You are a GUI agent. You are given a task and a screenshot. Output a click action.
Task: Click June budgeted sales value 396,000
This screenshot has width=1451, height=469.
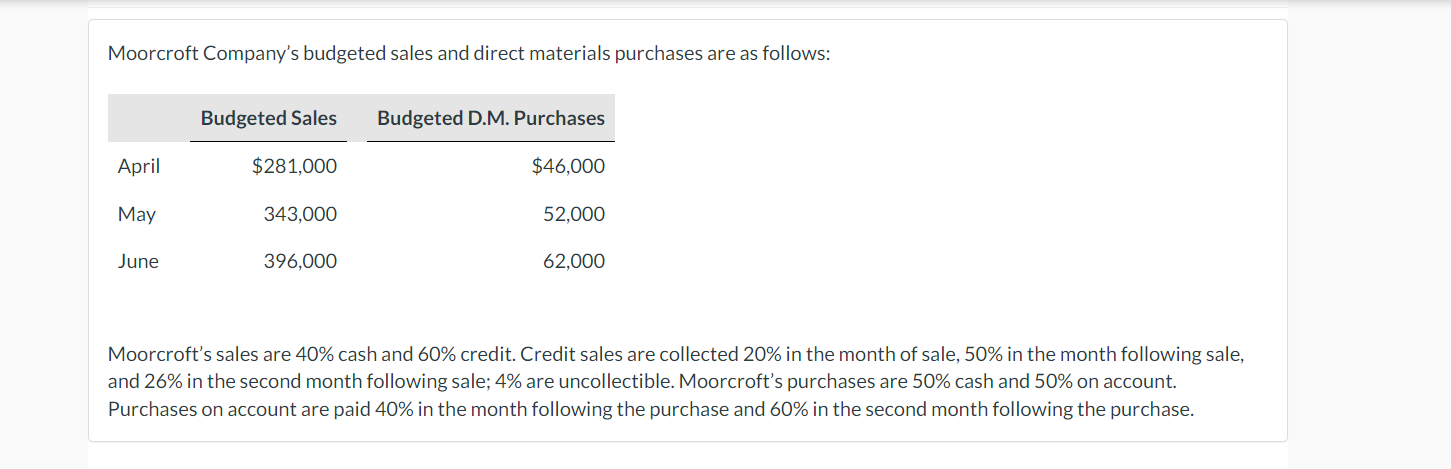pos(300,261)
